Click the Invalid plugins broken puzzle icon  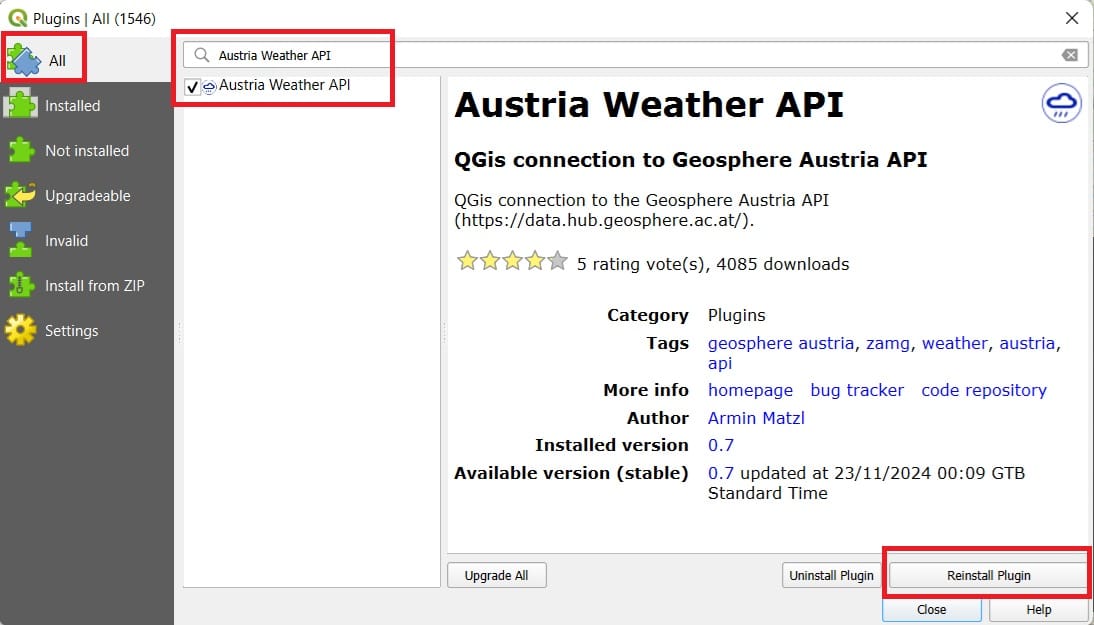click(21, 241)
